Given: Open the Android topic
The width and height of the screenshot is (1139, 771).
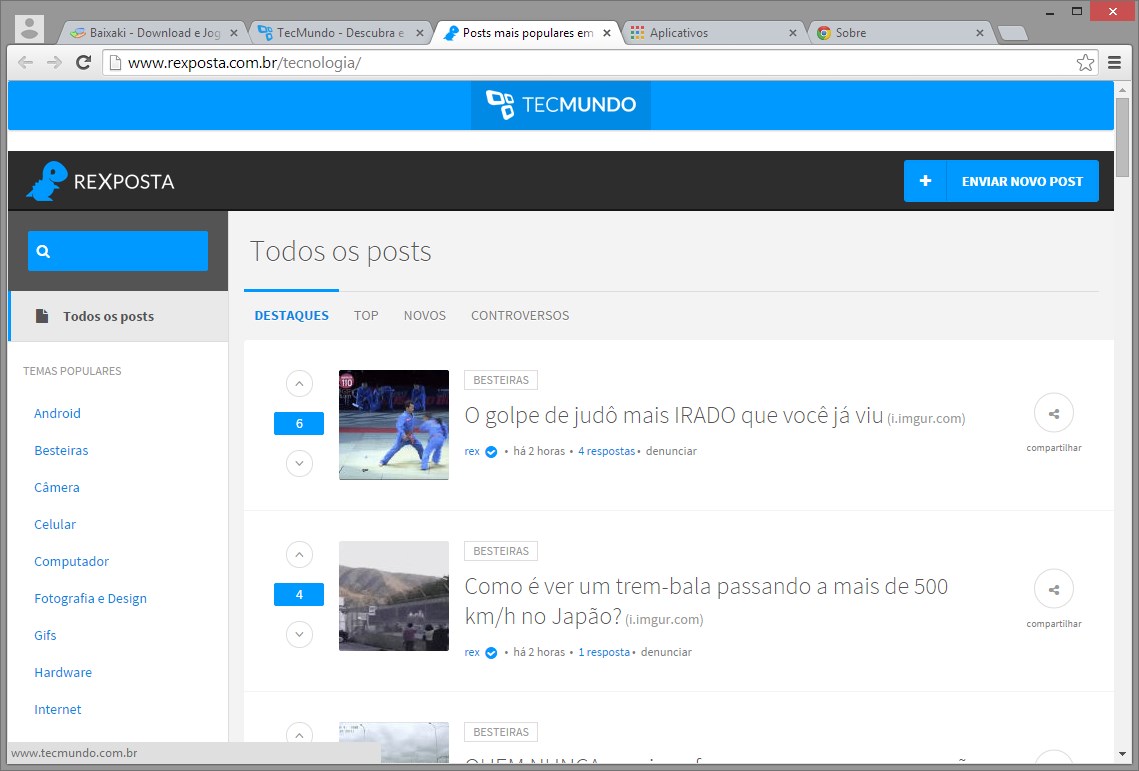Looking at the screenshot, I should 57,413.
